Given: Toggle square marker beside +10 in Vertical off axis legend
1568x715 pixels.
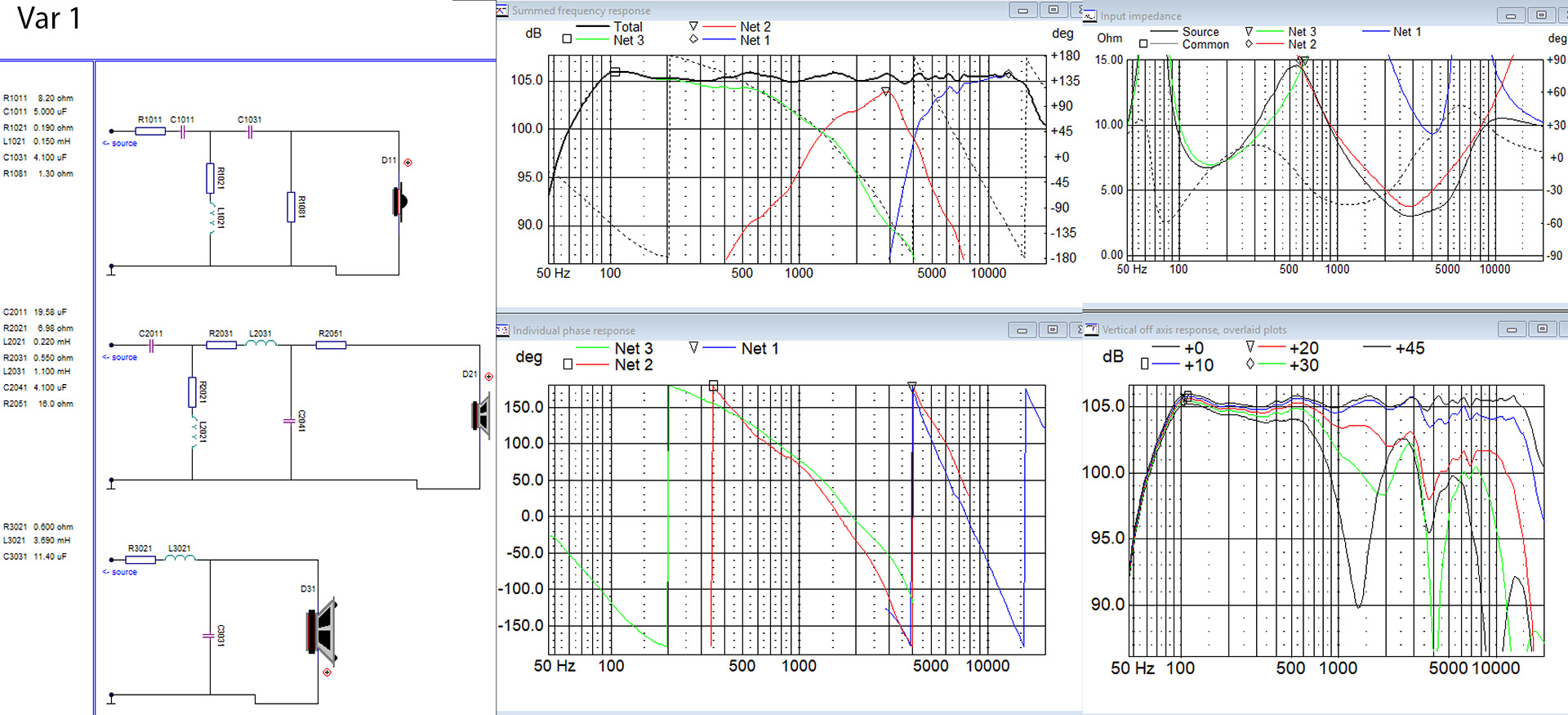Looking at the screenshot, I should point(1144,364).
